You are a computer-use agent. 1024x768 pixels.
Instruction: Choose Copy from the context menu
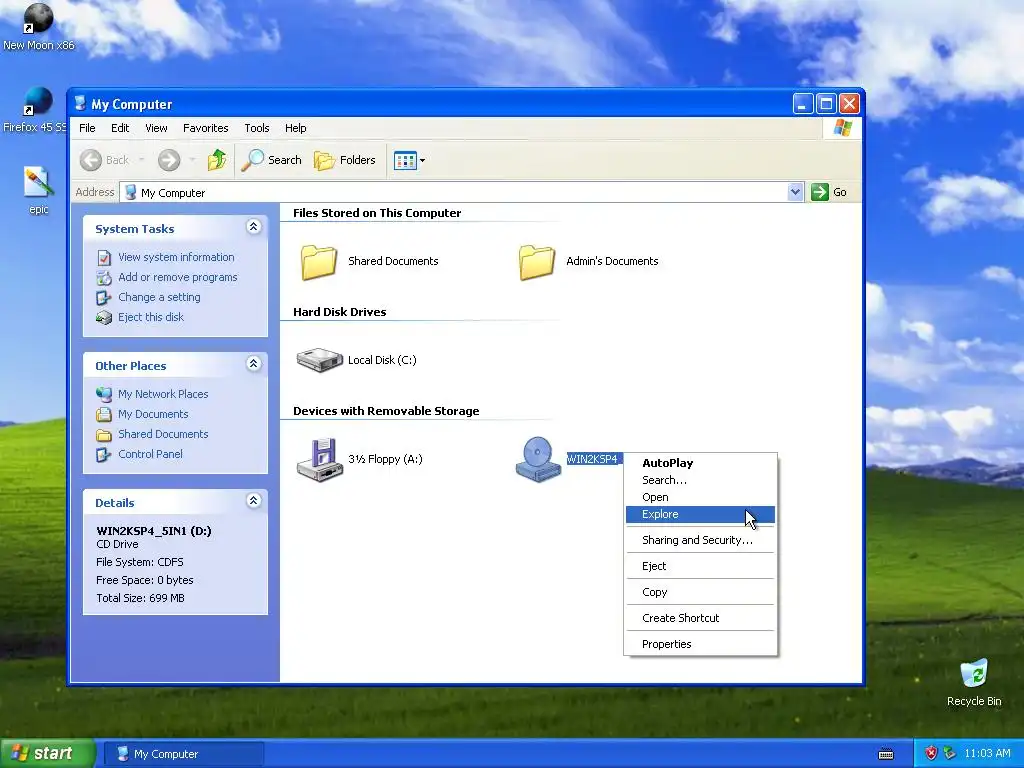point(700,592)
